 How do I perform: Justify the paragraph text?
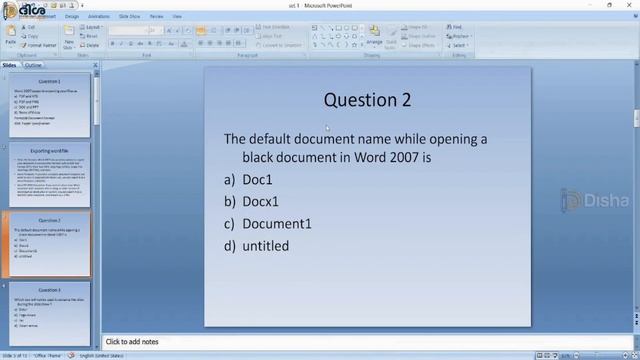[x=229, y=43]
